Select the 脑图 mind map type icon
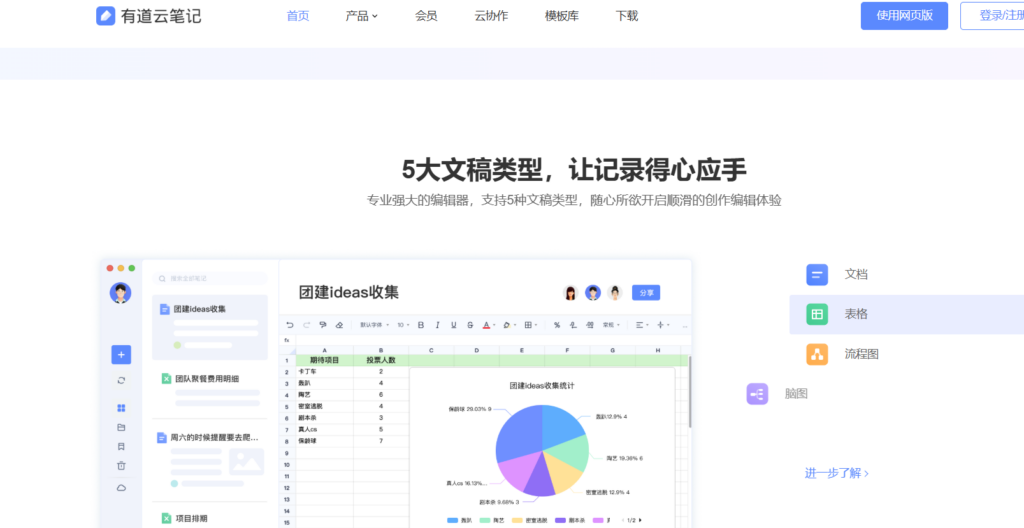Image resolution: width=1024 pixels, height=528 pixels. [x=758, y=394]
